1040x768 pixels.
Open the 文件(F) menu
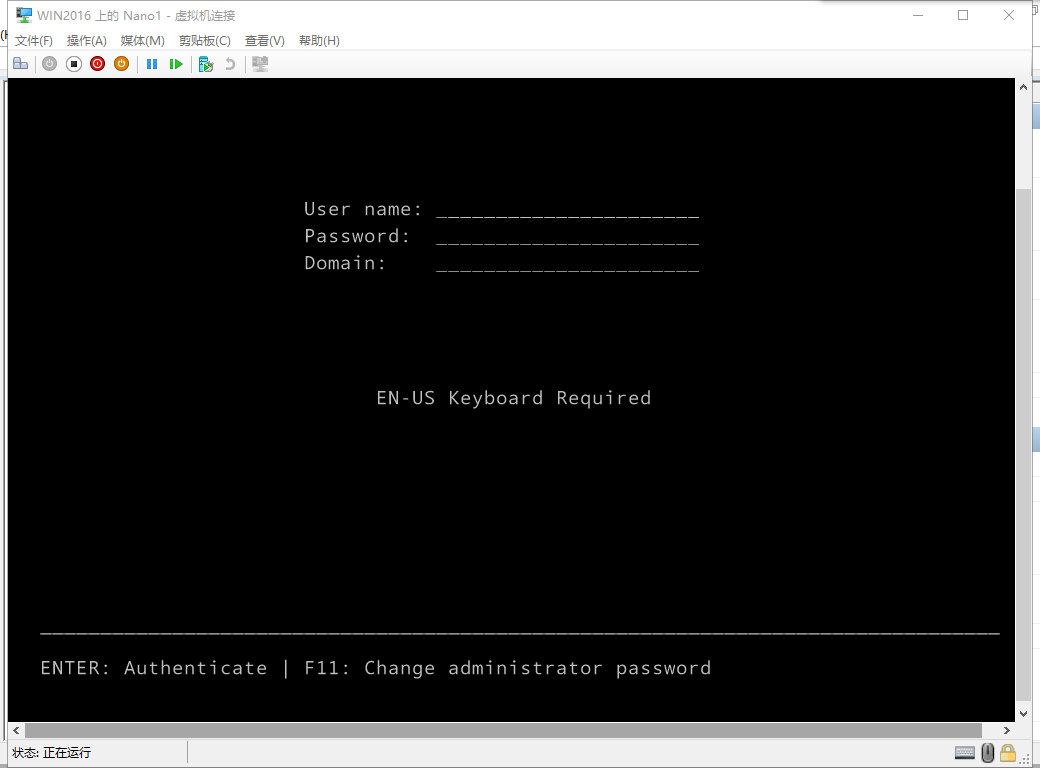[x=34, y=40]
